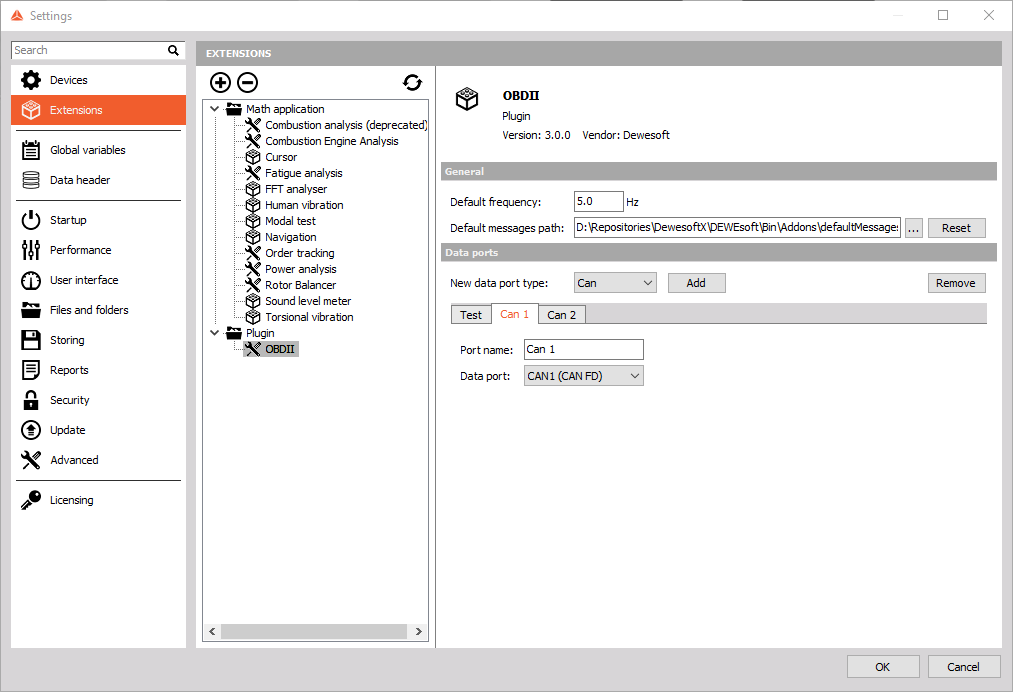Screen dimensions: 1013x692
Task: Click the User interface gauge icon
Action: pyautogui.click(x=30, y=280)
